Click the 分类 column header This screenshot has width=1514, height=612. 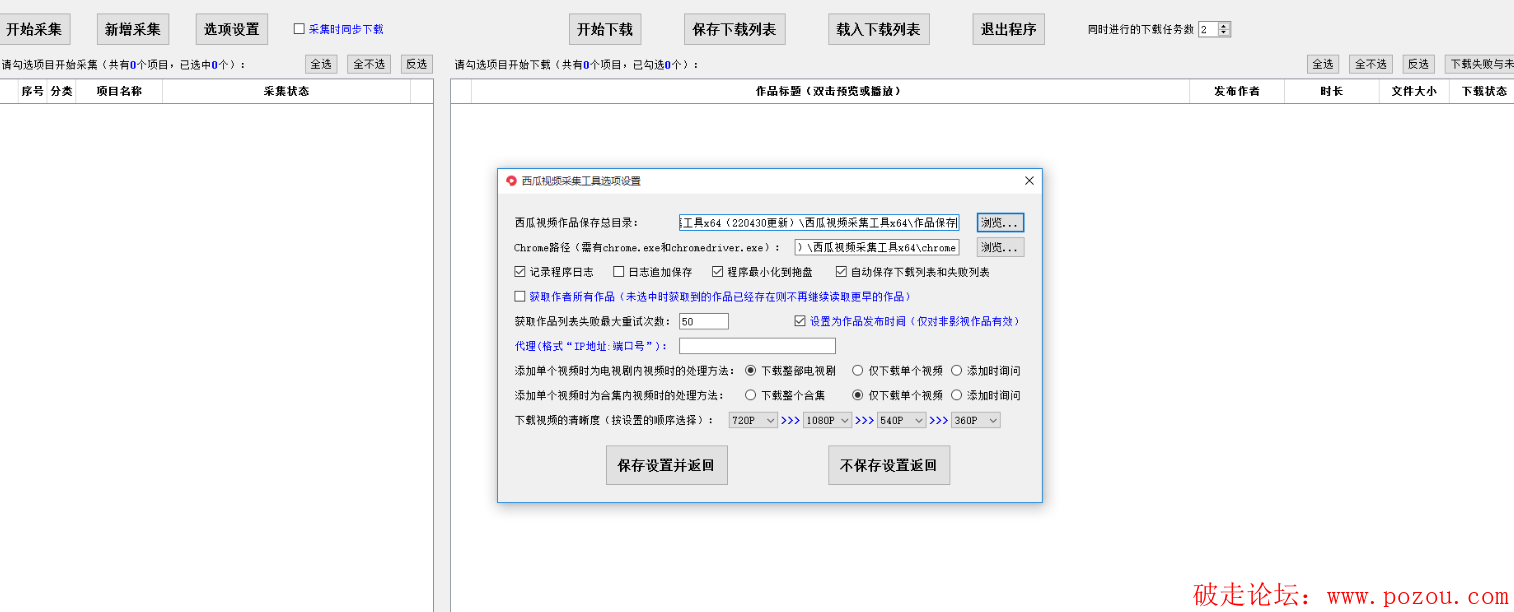click(62, 91)
